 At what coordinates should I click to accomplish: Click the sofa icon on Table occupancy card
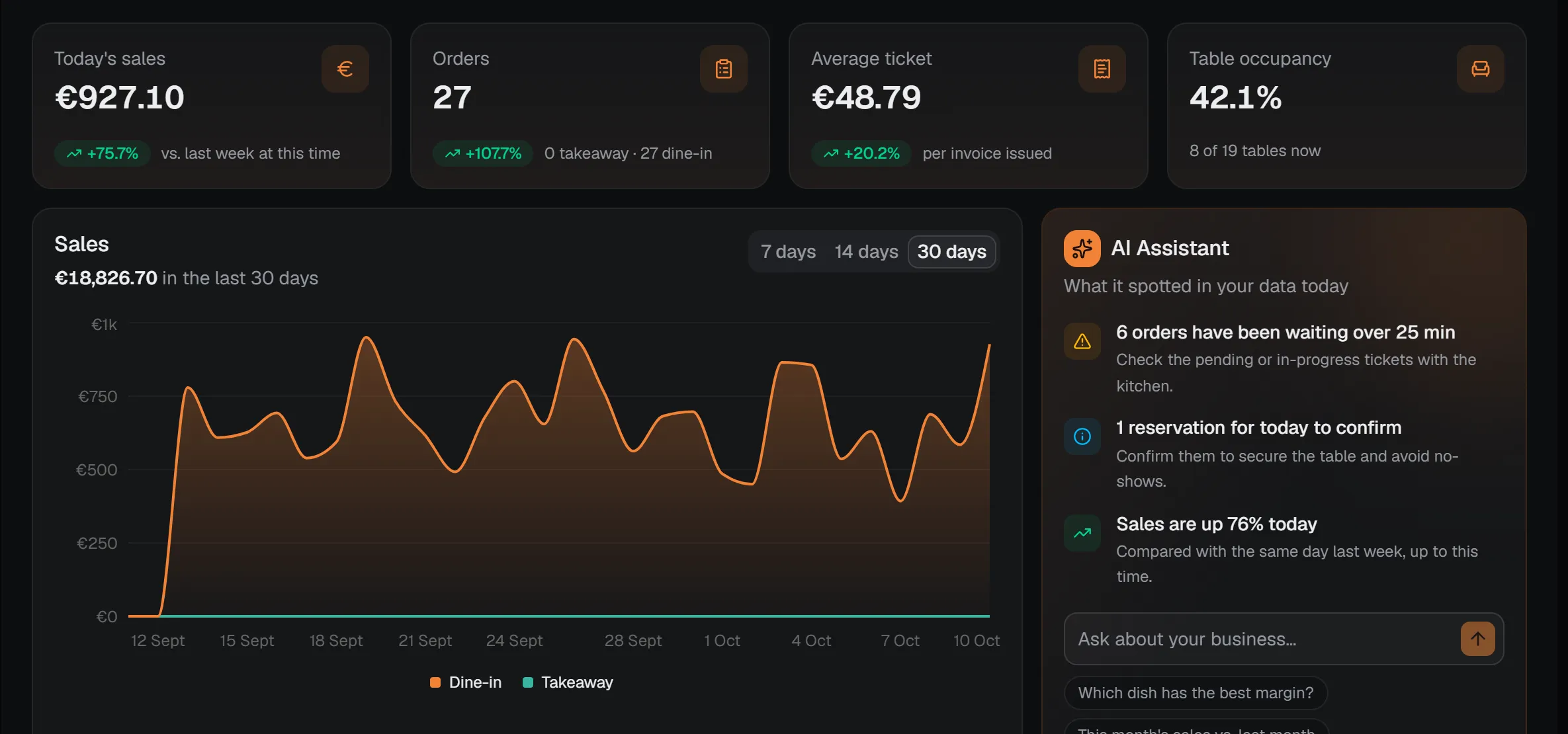(1480, 69)
